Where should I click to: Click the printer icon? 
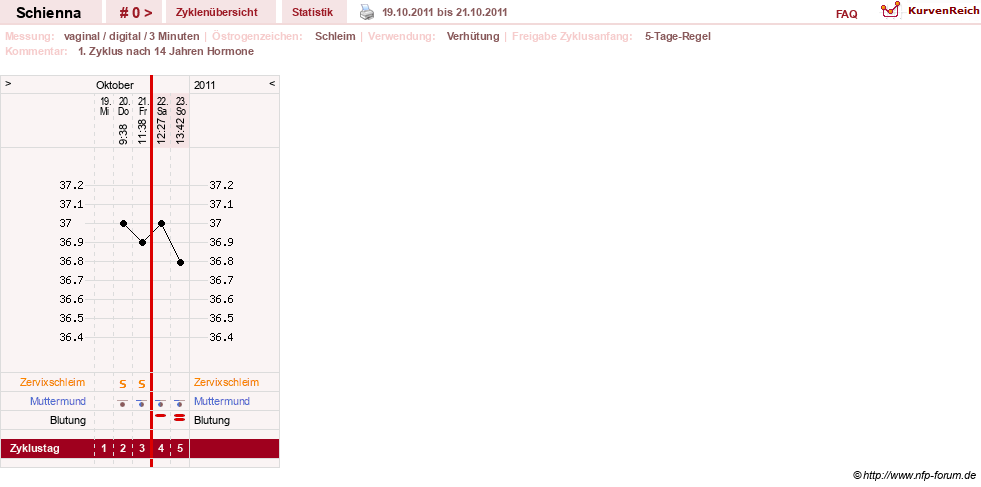(367, 12)
